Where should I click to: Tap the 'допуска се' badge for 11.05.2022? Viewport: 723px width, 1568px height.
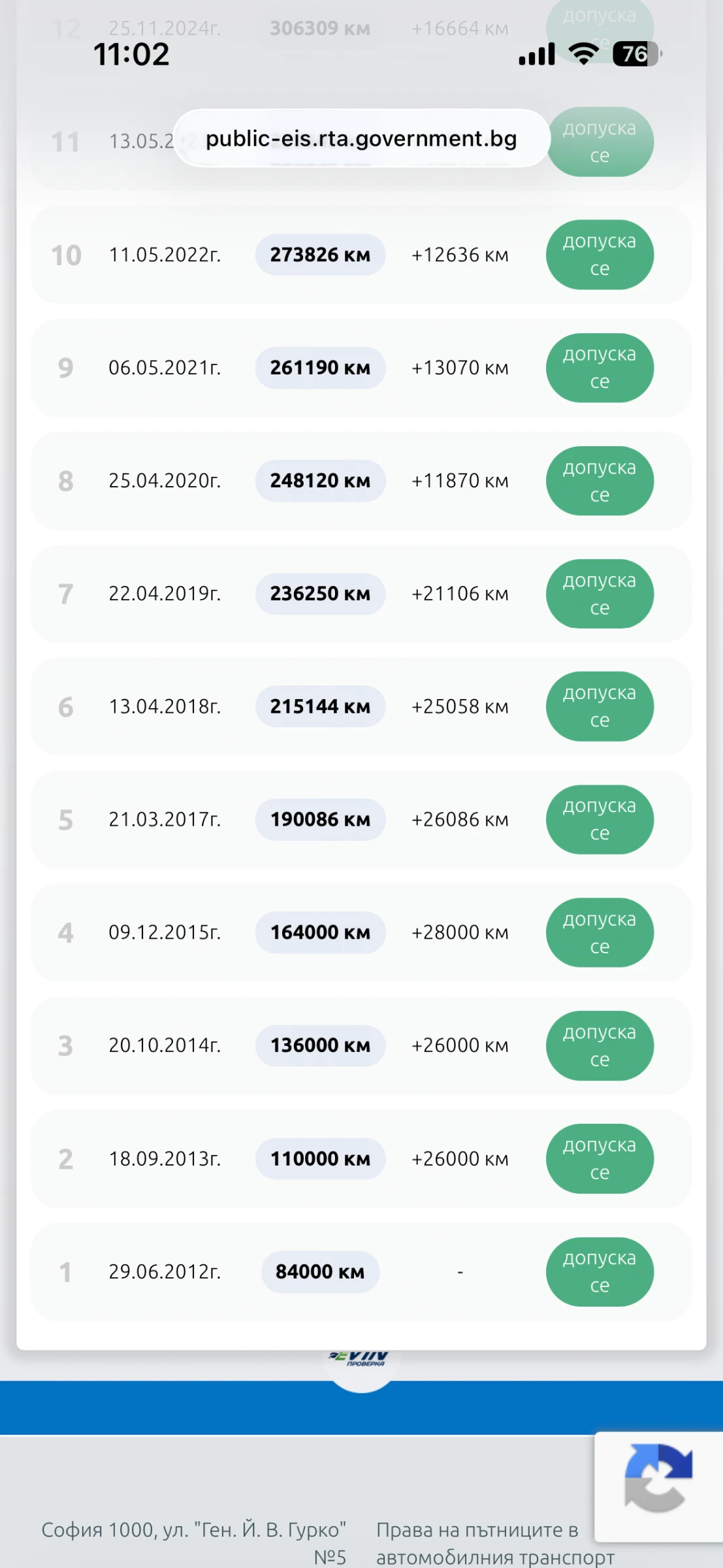[x=600, y=255]
